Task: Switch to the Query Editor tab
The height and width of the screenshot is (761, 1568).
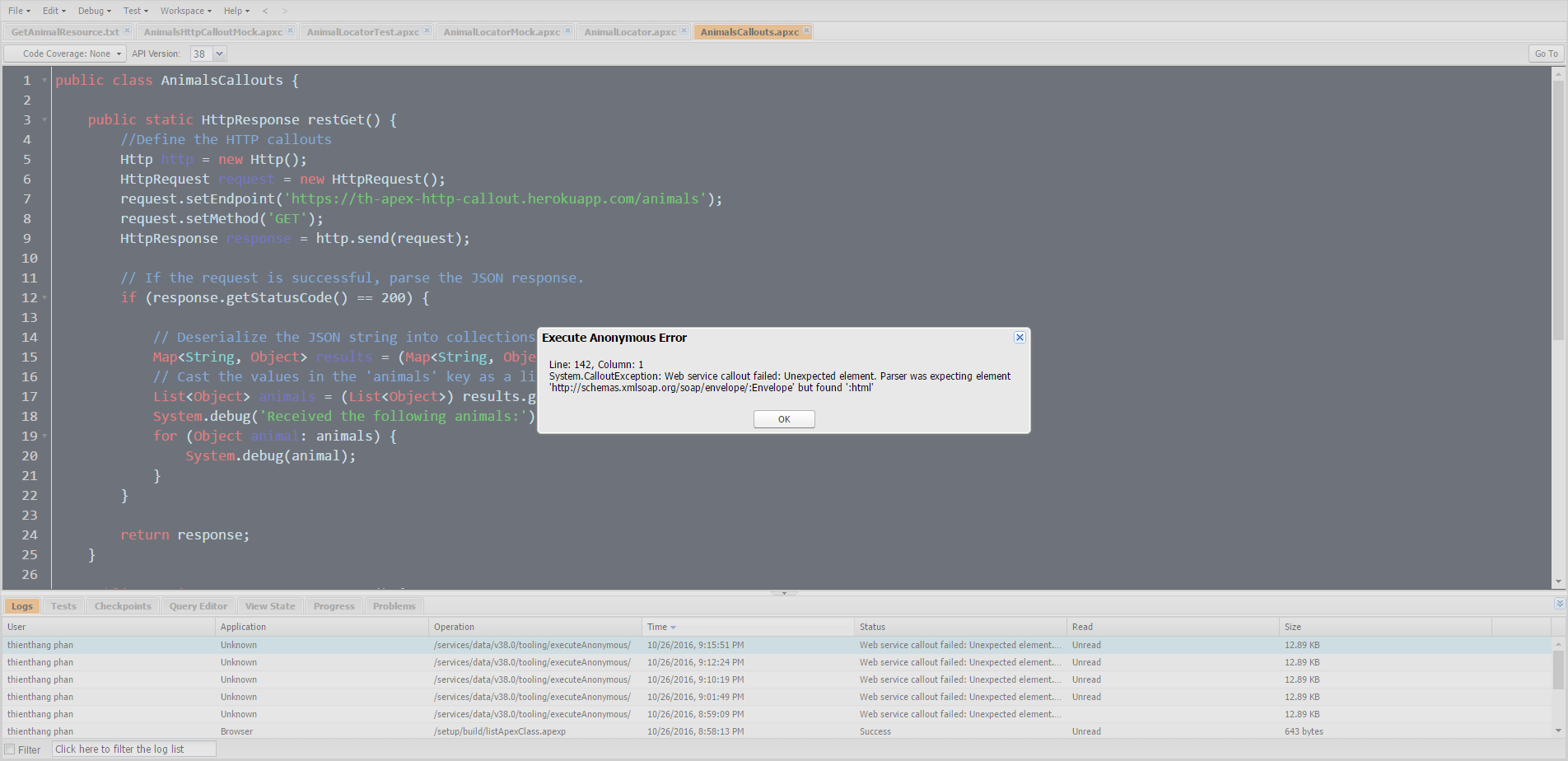Action: (x=198, y=606)
